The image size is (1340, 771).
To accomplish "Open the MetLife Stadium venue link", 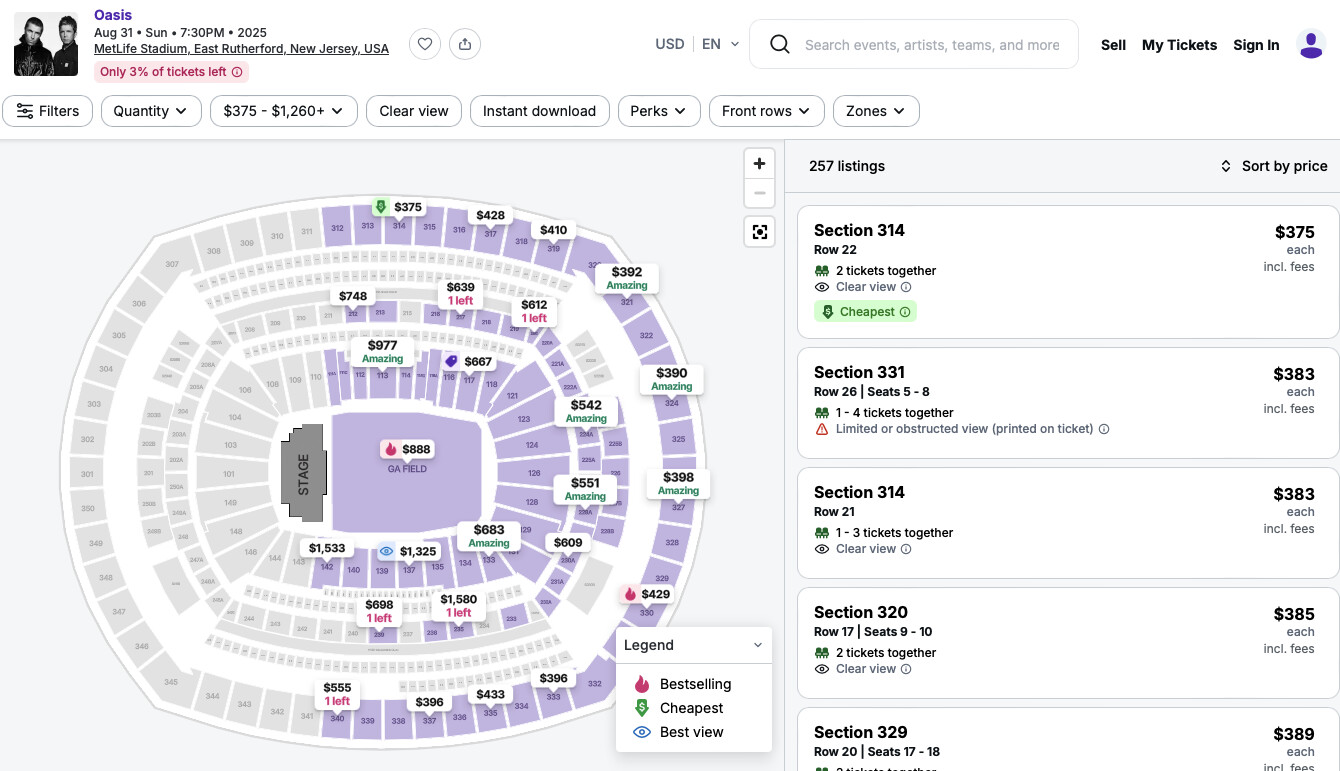I will point(241,49).
